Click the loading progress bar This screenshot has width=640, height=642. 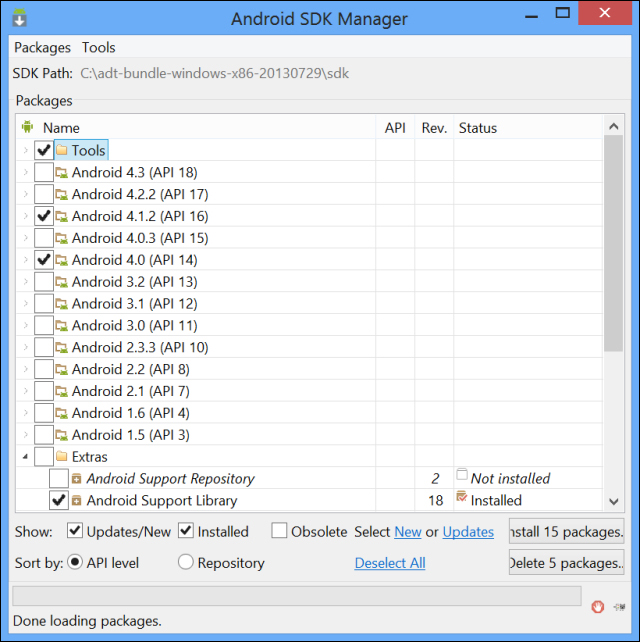tap(297, 596)
